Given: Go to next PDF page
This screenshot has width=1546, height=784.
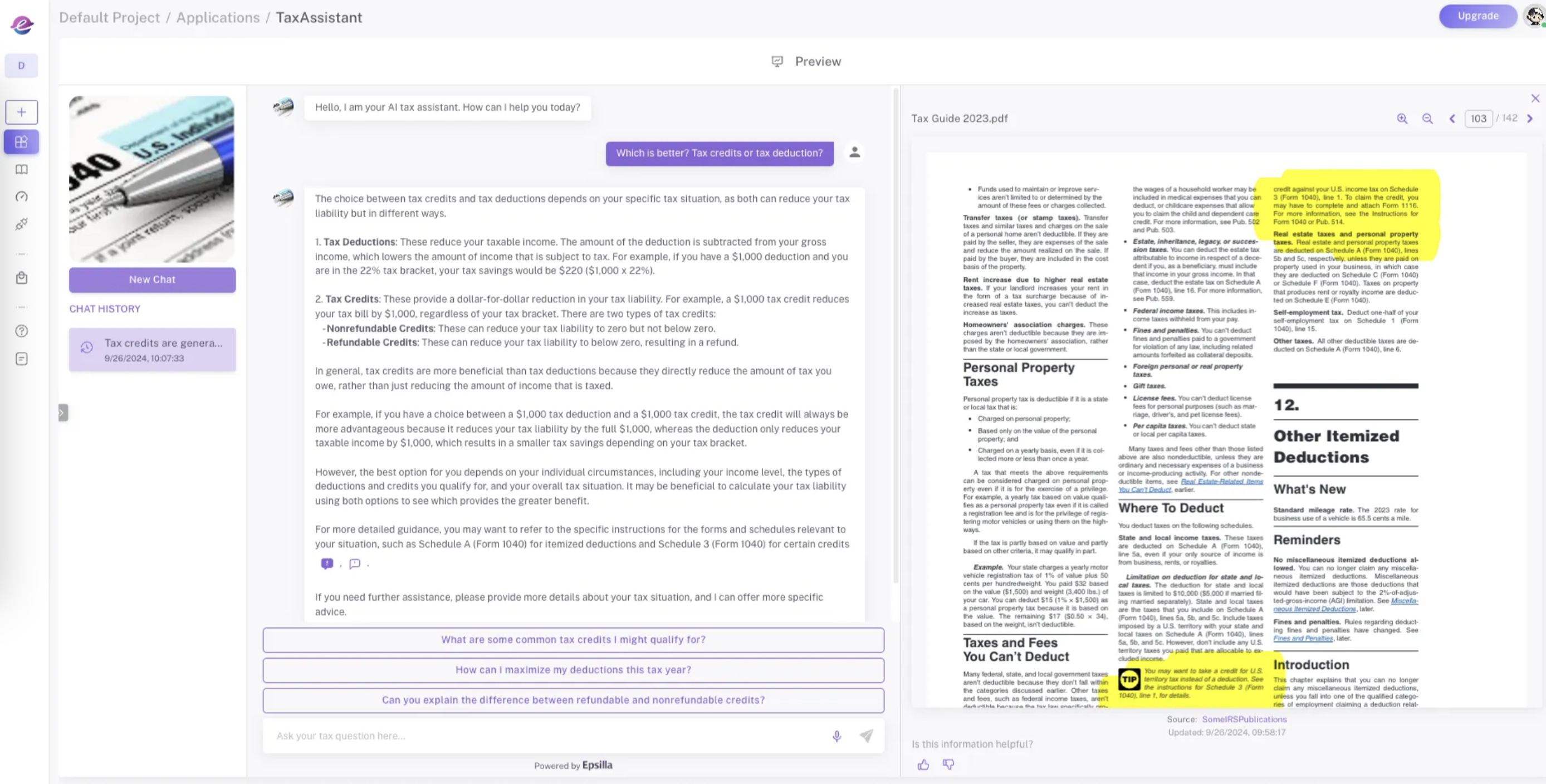Looking at the screenshot, I should 1529,119.
